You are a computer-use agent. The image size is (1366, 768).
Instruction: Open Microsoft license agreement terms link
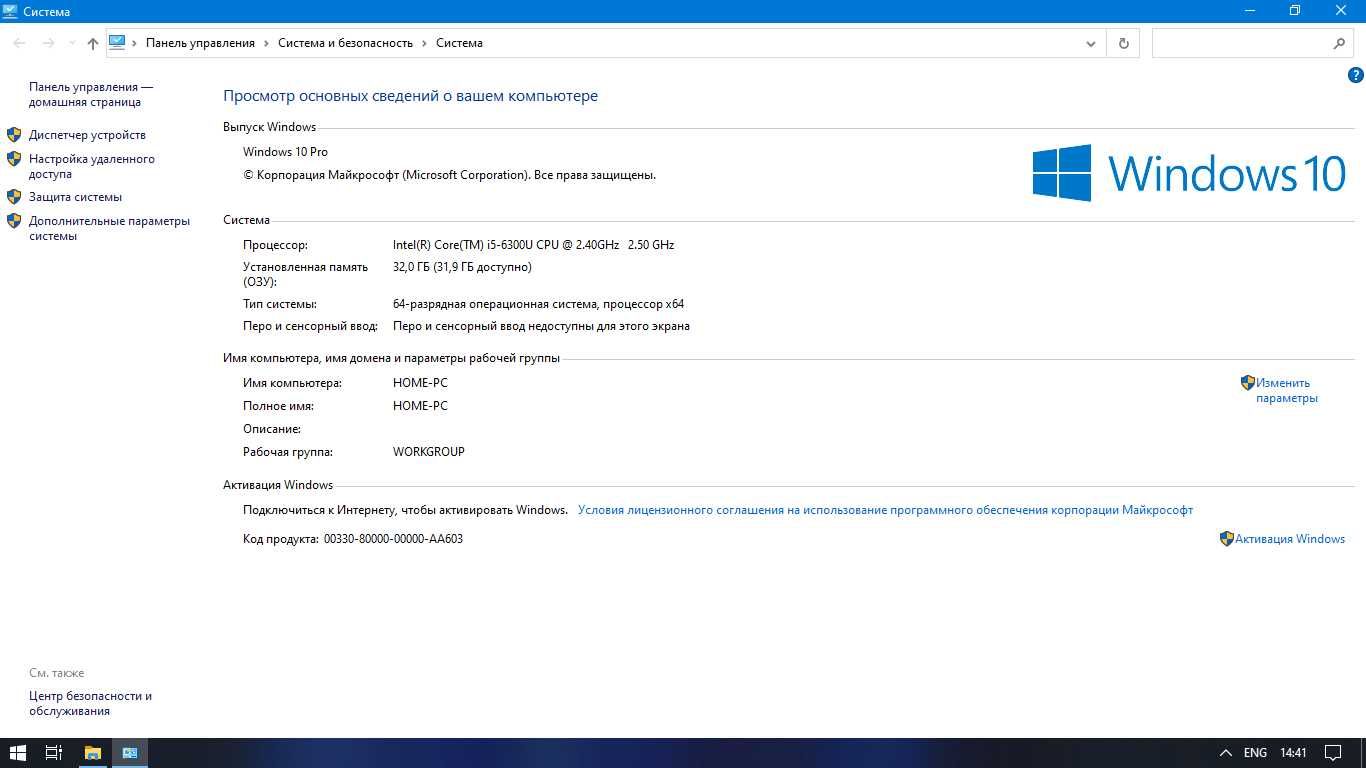885,510
